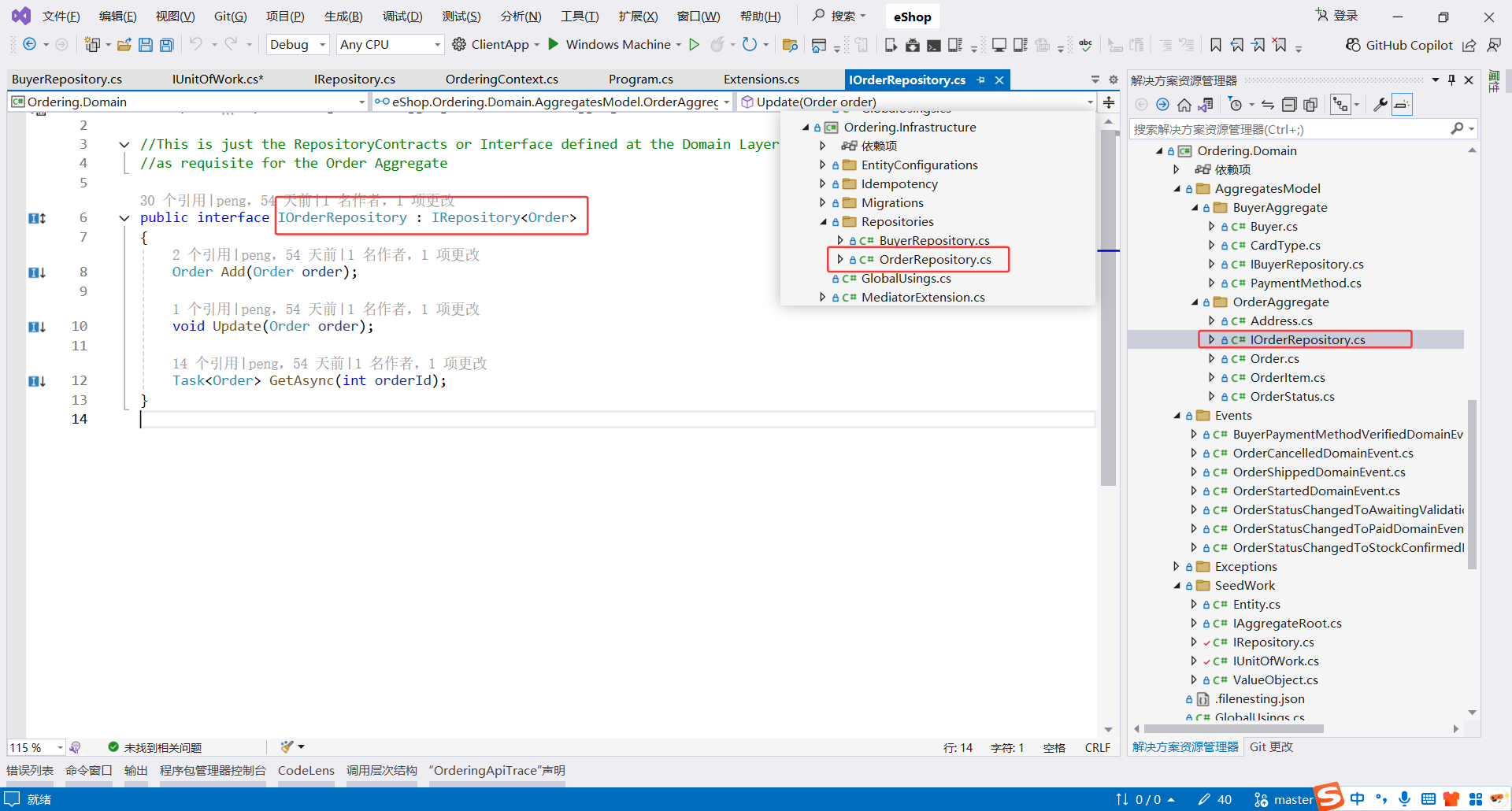The width and height of the screenshot is (1512, 811).
Task: Toggle pin on IOrderRepository.cs tab
Action: tap(980, 80)
